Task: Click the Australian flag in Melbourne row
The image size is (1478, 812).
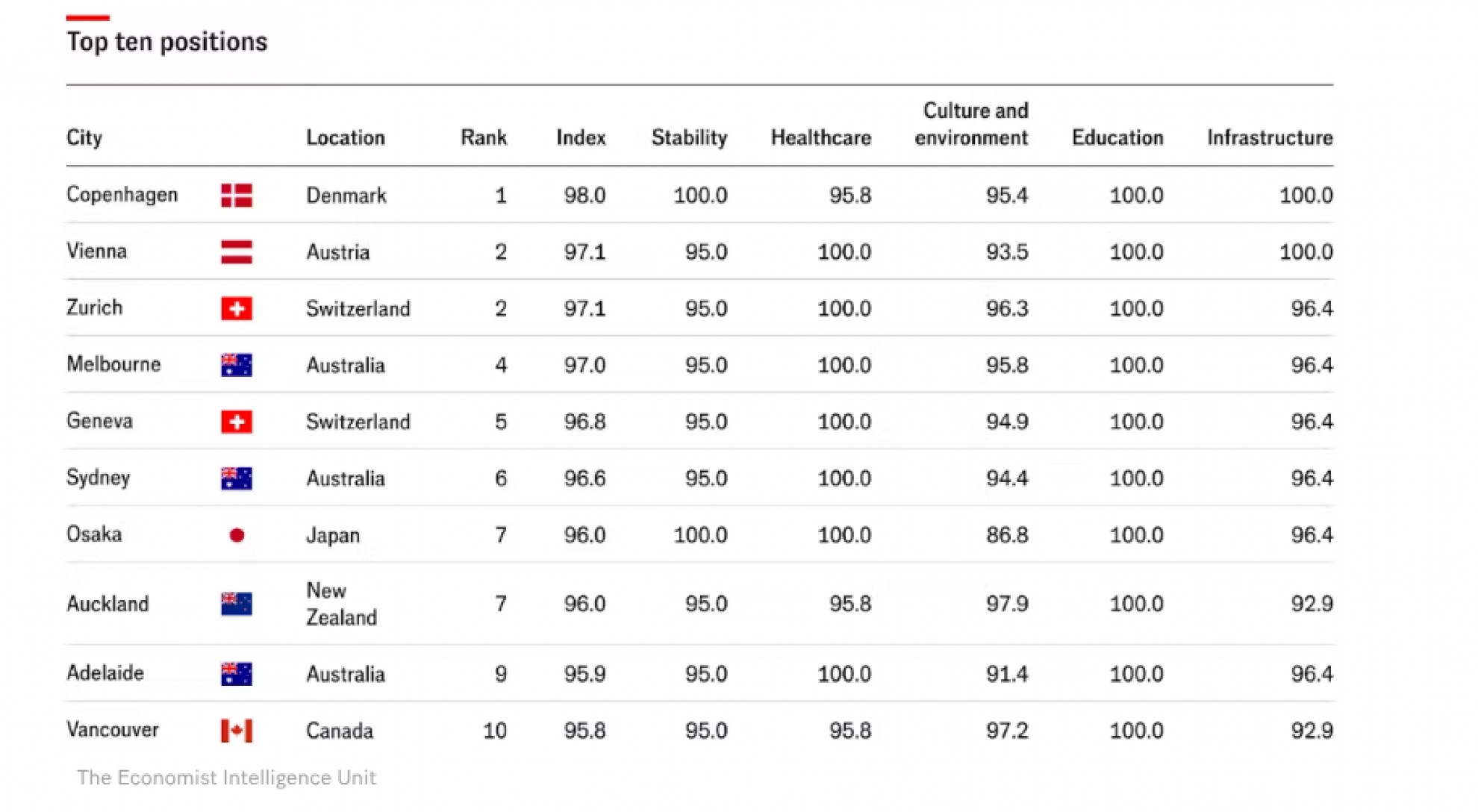Action: [237, 365]
